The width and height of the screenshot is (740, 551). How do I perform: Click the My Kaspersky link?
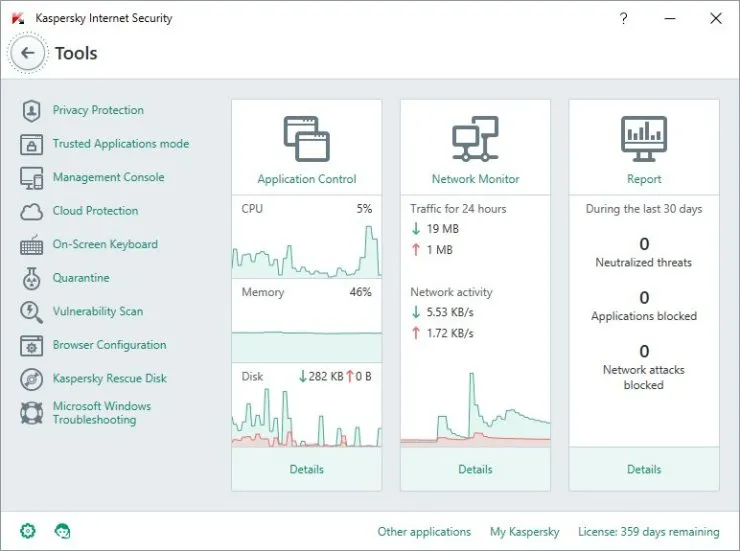click(x=524, y=532)
